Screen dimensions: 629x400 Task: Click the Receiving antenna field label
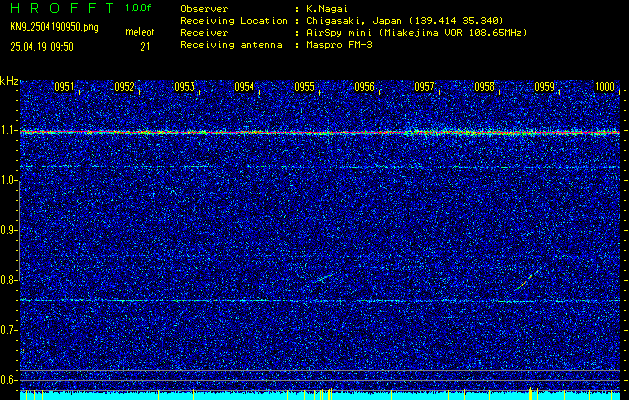coord(231,45)
